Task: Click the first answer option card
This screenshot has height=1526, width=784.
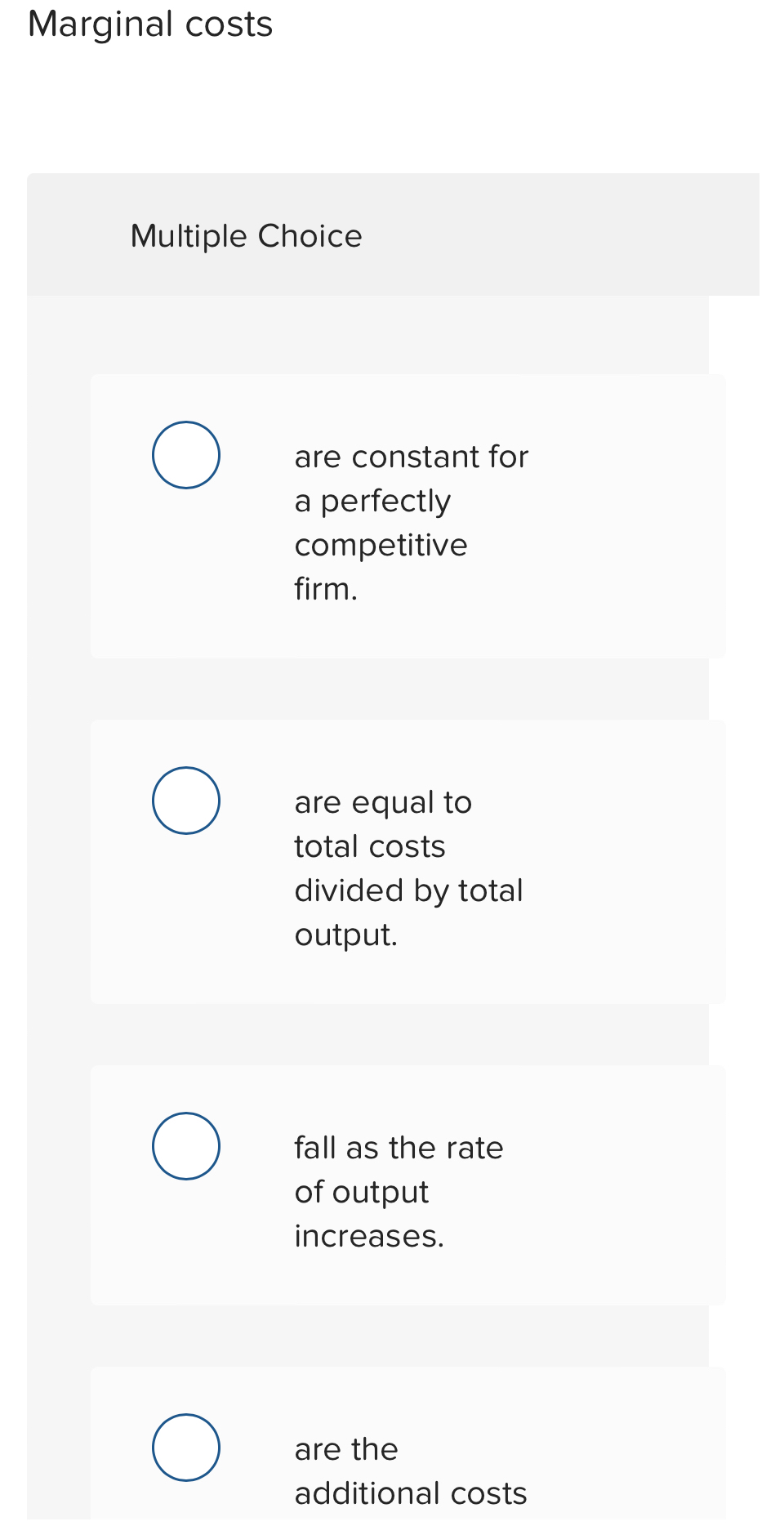Action: [x=407, y=515]
